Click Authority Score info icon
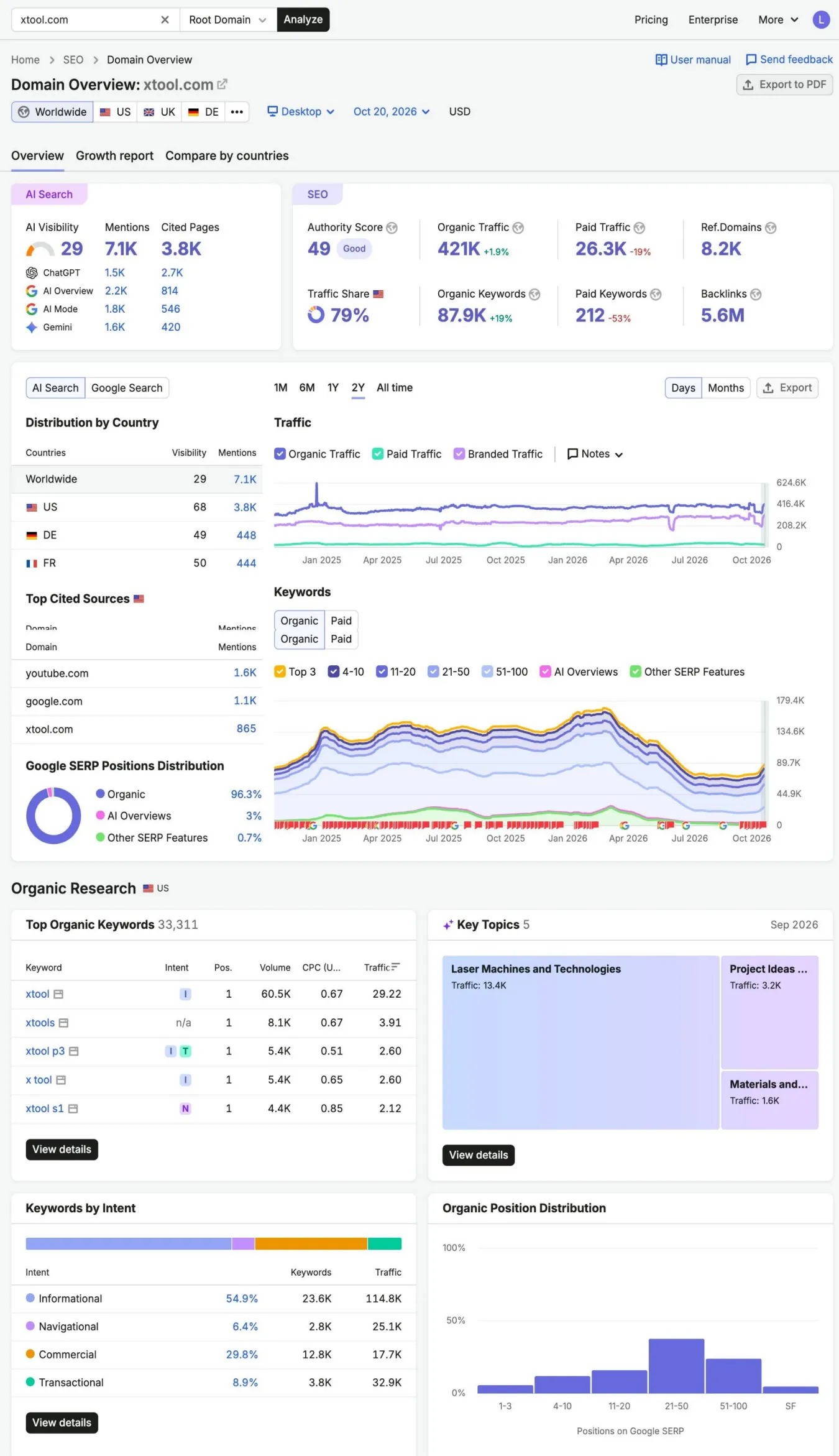Screen dimensions: 839x1456 (392, 228)
